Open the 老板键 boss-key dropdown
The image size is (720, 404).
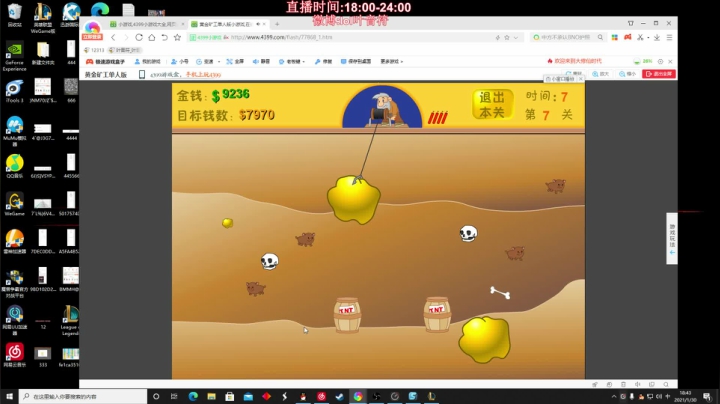[292, 62]
